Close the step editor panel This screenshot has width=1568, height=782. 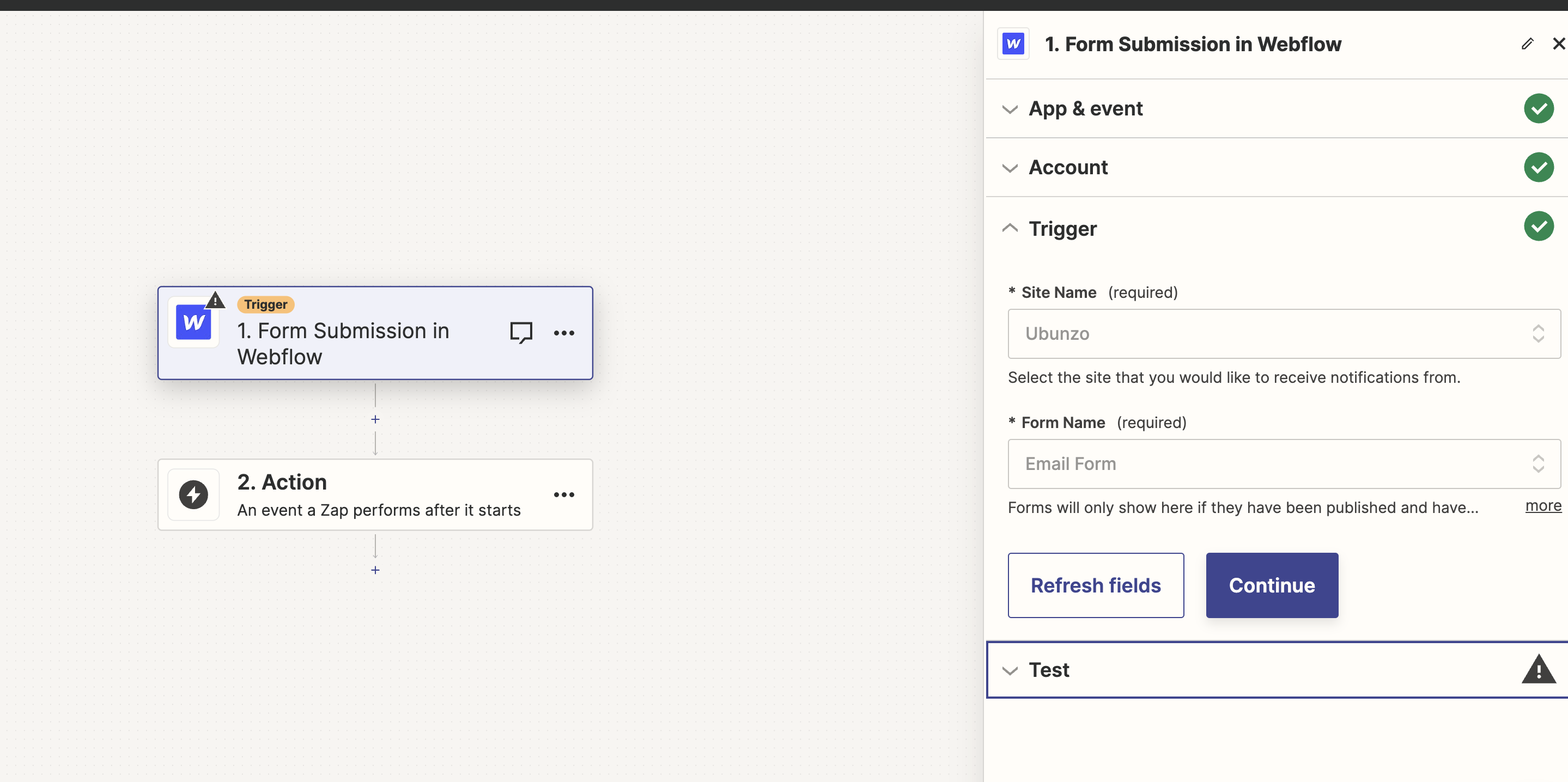coord(1559,44)
